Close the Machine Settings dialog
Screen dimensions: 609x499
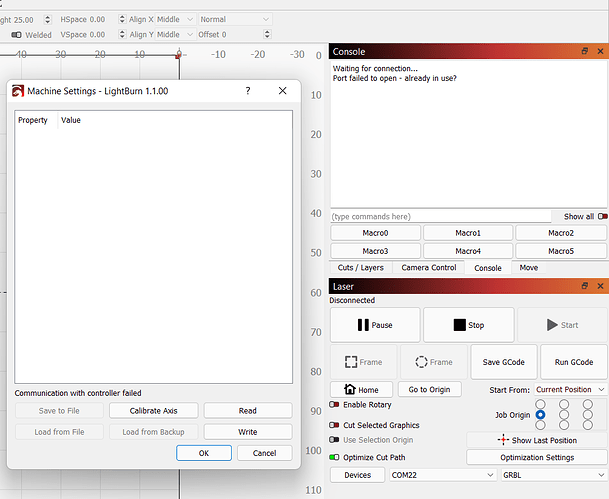click(282, 91)
